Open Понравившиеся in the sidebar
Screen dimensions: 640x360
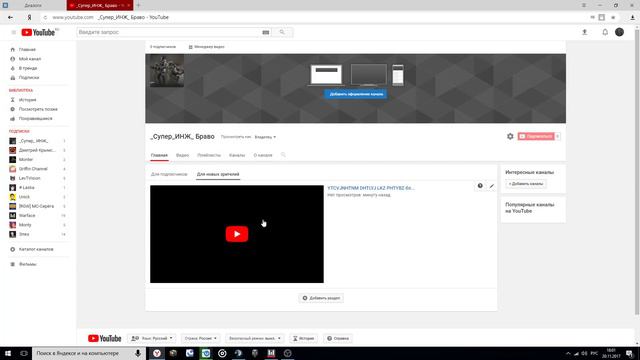click(x=35, y=118)
